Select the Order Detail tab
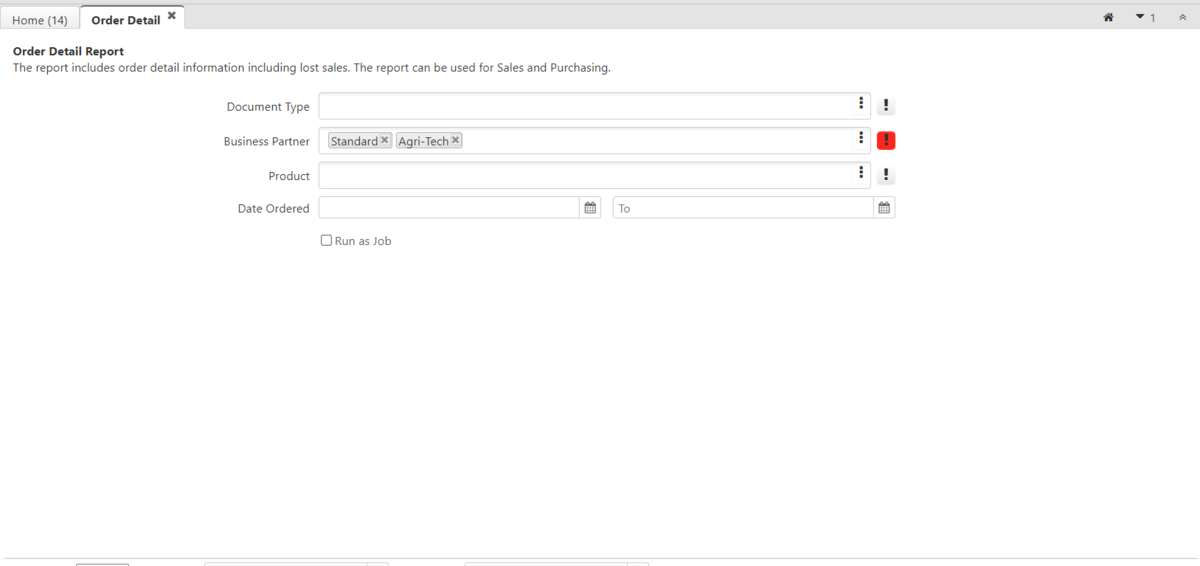Viewport: 1200px width, 566px height. (125, 20)
